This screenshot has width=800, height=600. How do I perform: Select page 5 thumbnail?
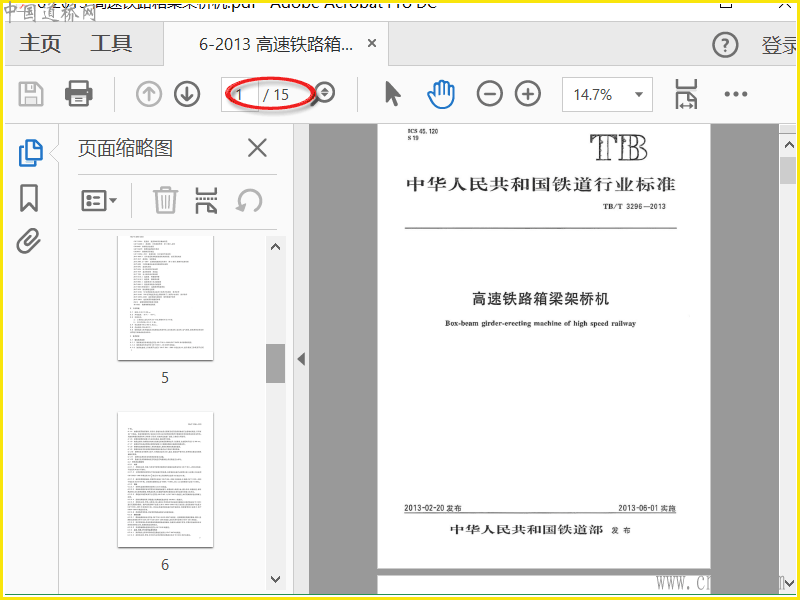(165, 297)
